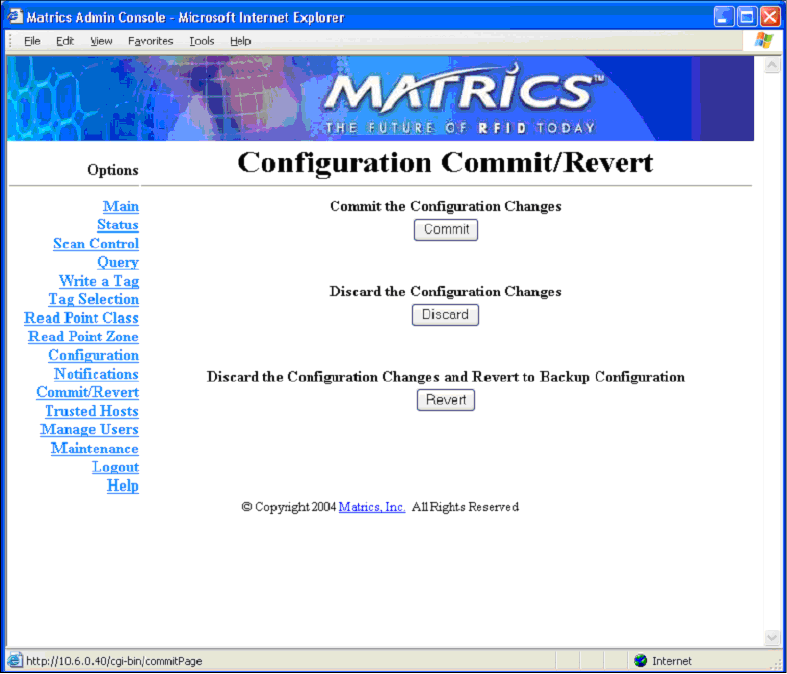Click 'Revert to Backup Configuration' text
The image size is (787, 674).
click(579, 377)
